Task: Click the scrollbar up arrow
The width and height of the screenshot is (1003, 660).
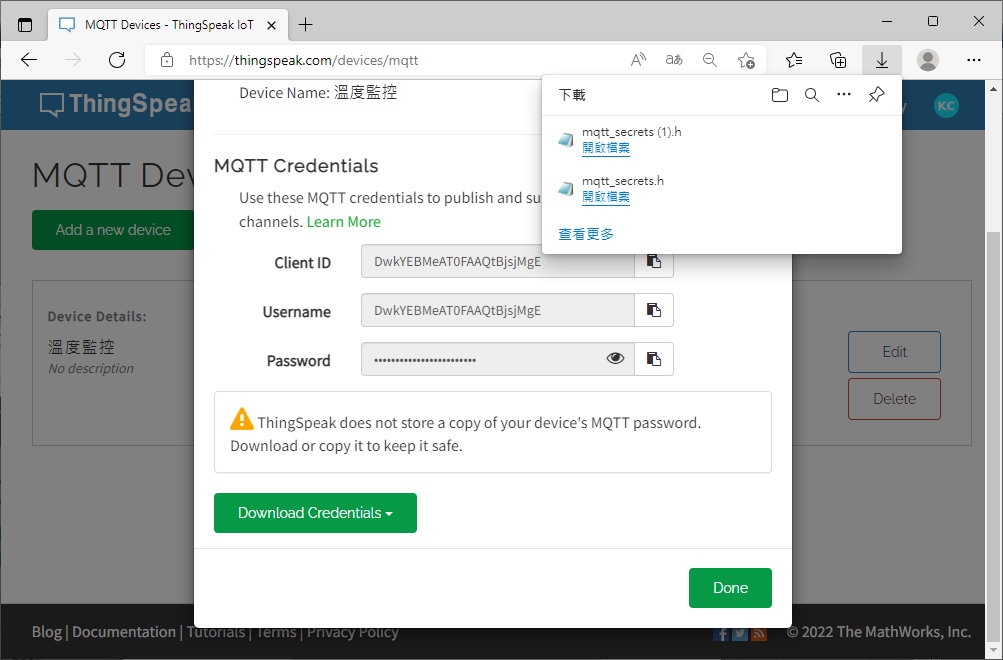Action: (x=993, y=89)
